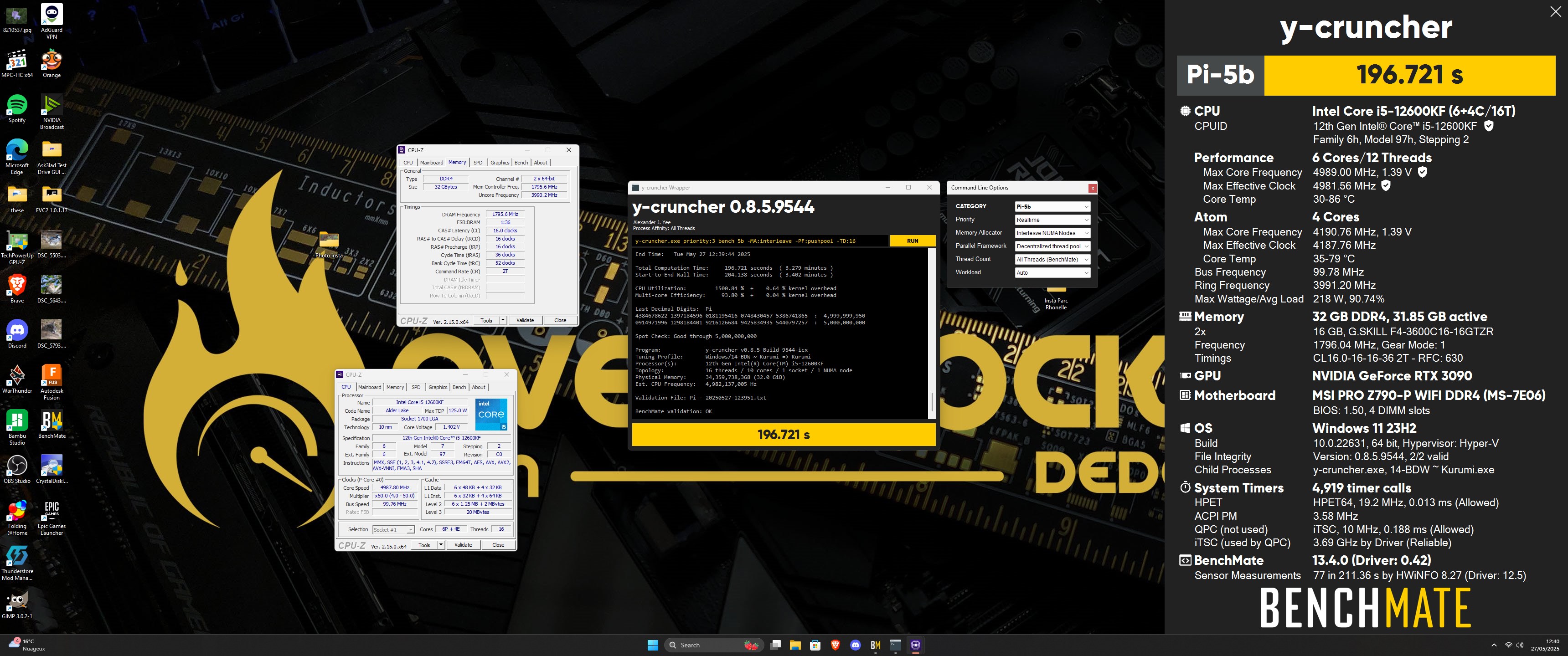Open Windows Start menu
Viewport: 1568px width, 656px height.
click(x=653, y=645)
